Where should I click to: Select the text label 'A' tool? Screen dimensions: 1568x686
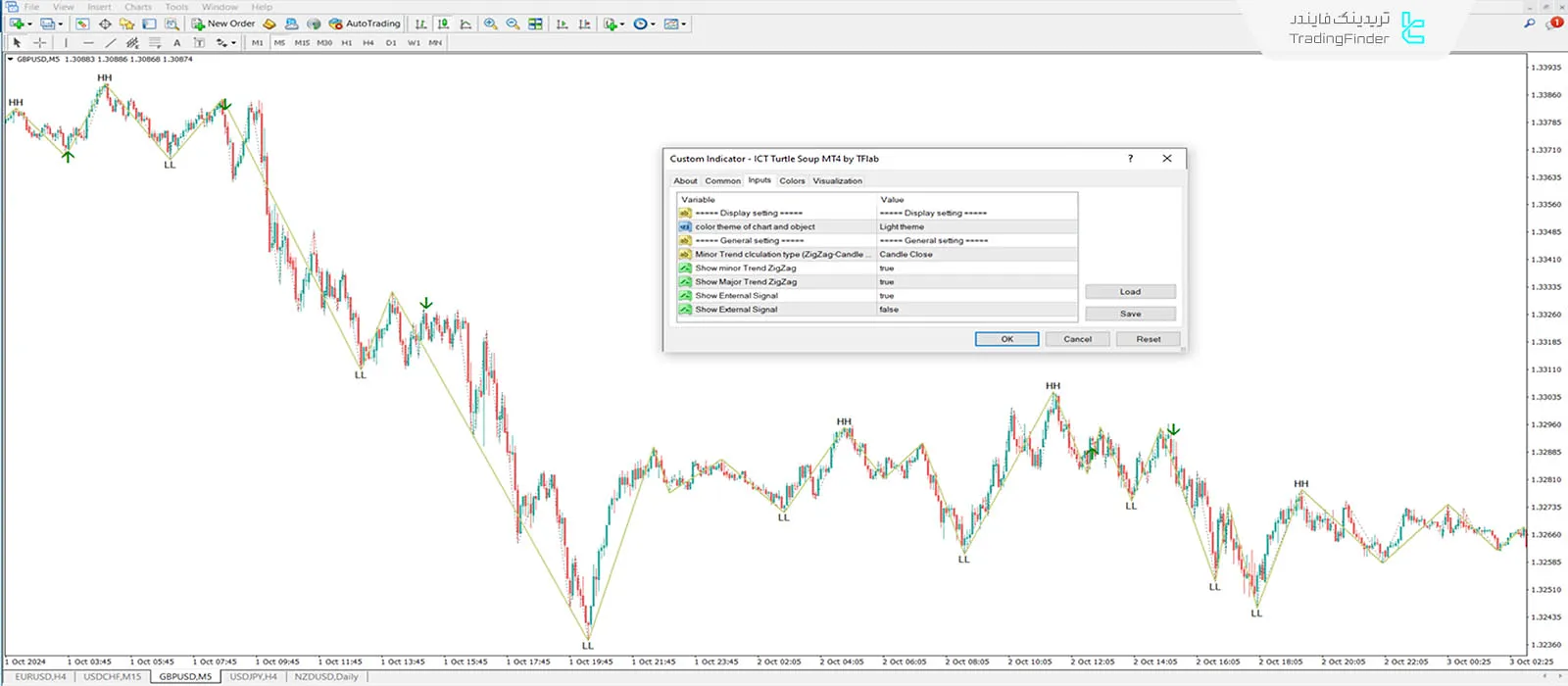click(x=176, y=43)
